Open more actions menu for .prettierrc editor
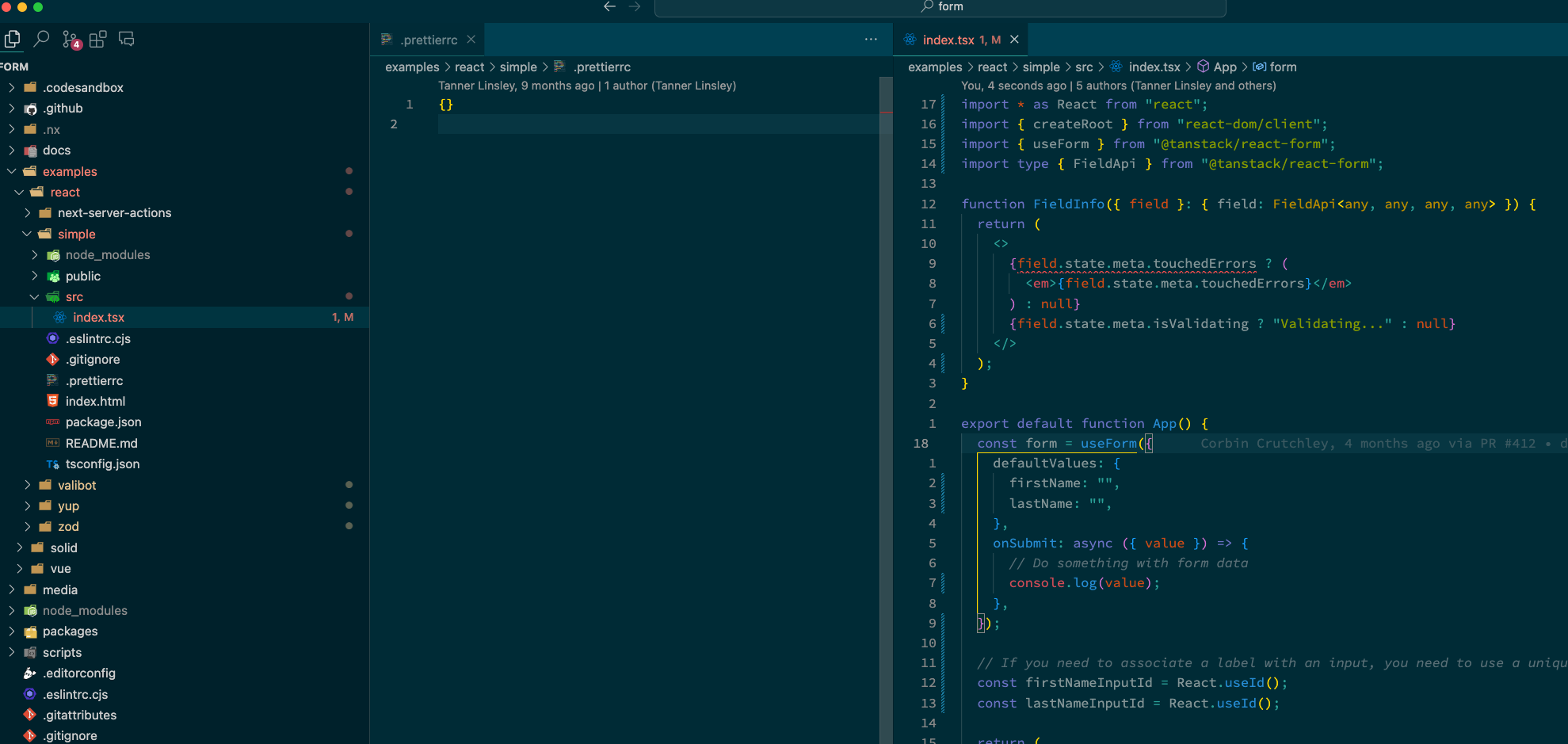This screenshot has width=1568, height=744. coord(871,40)
